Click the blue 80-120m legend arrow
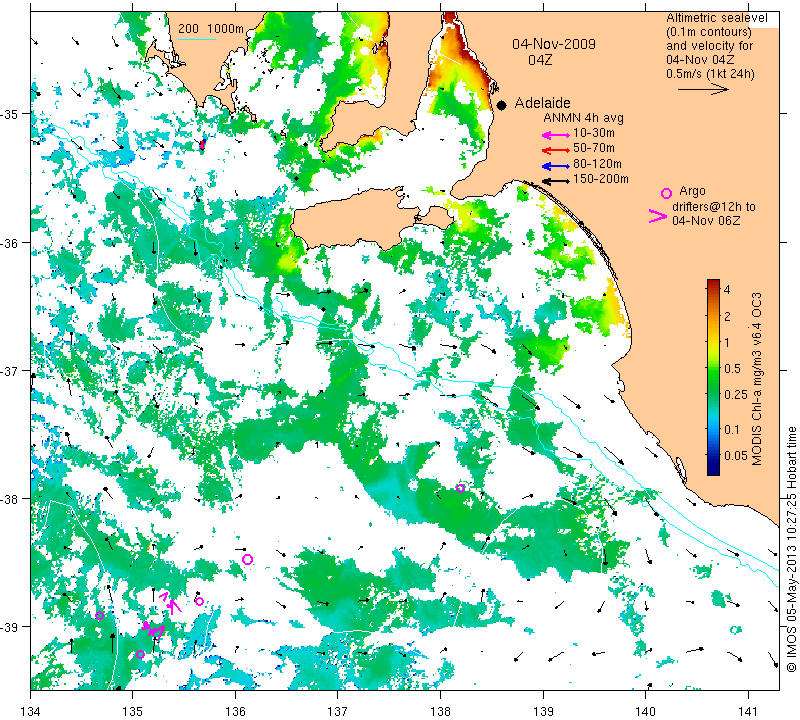 556,166
